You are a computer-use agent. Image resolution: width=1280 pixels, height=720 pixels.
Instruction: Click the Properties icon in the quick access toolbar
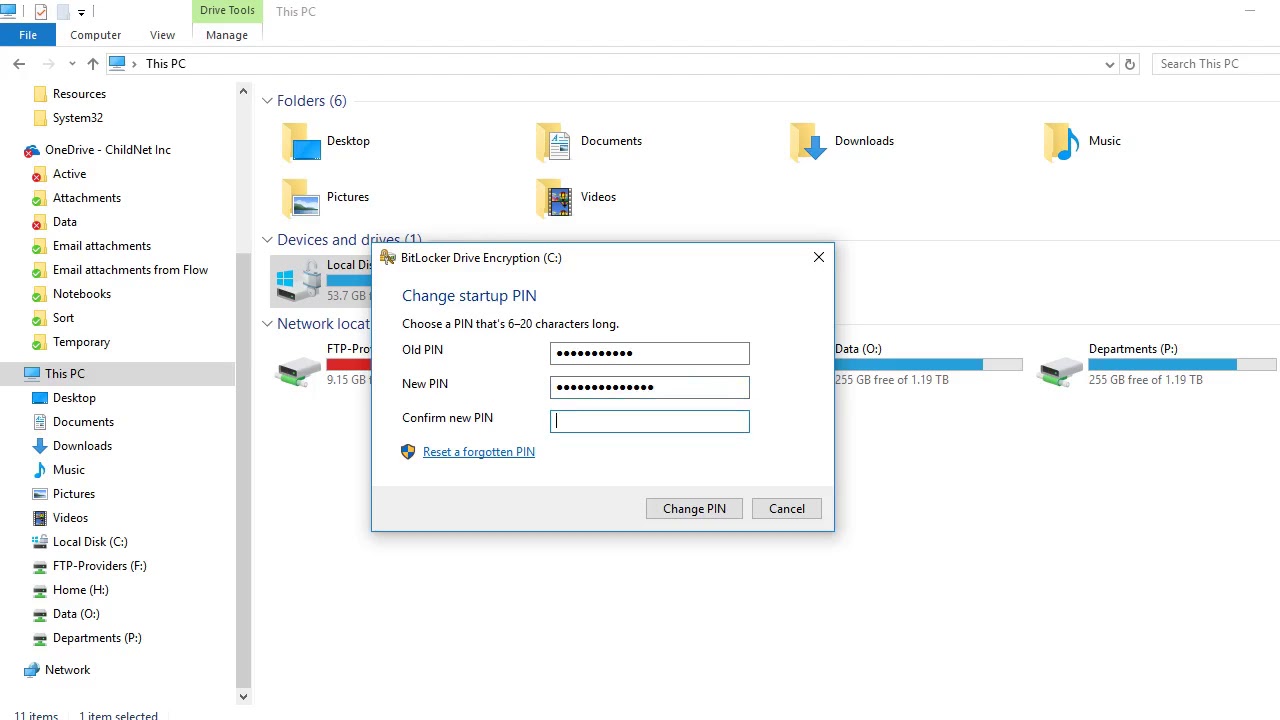pyautogui.click(x=40, y=12)
